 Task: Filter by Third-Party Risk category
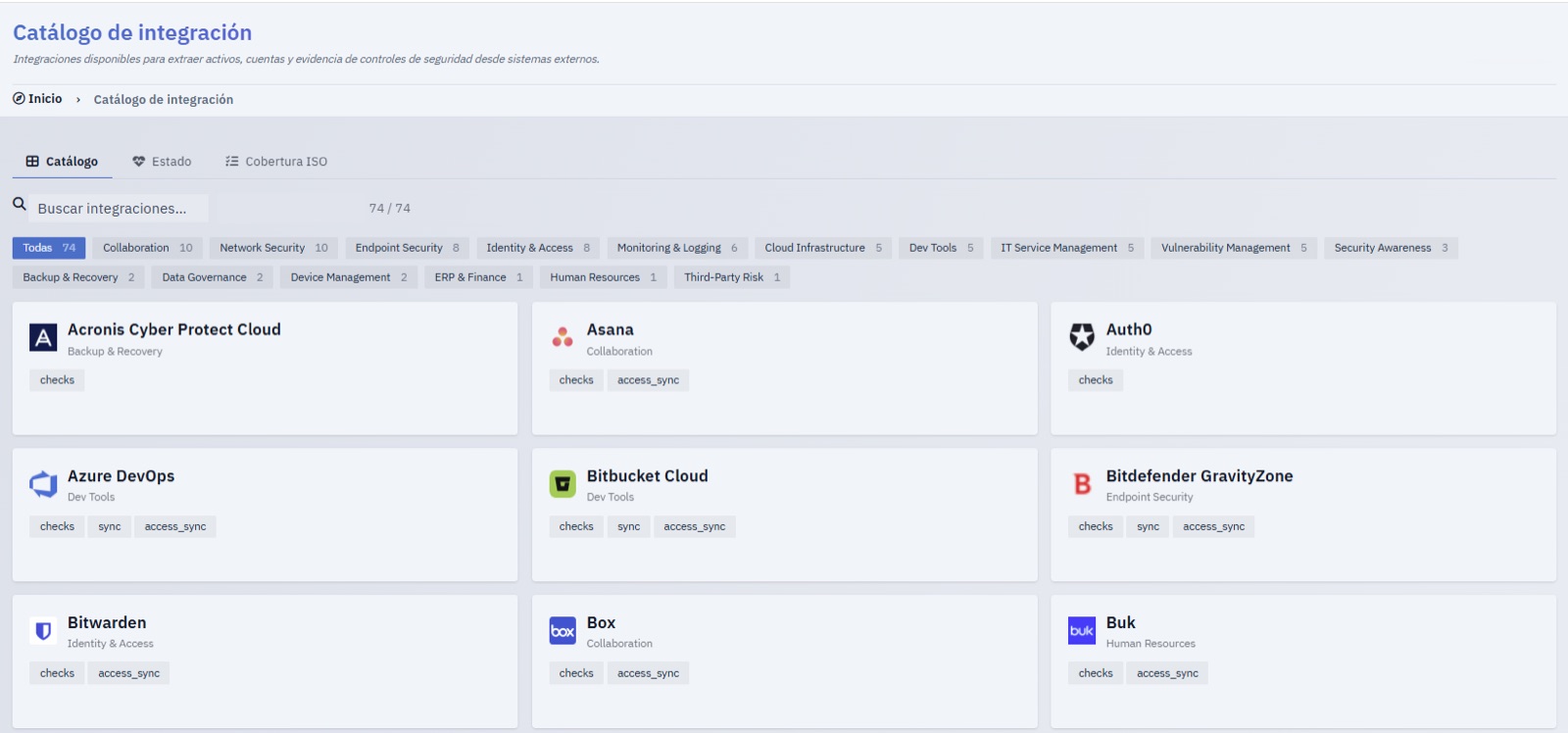pyautogui.click(x=732, y=277)
